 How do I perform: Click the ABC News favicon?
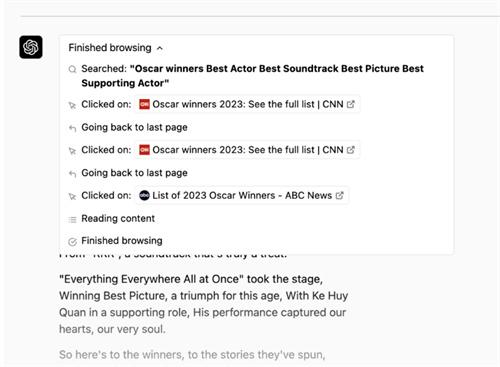tap(144, 195)
